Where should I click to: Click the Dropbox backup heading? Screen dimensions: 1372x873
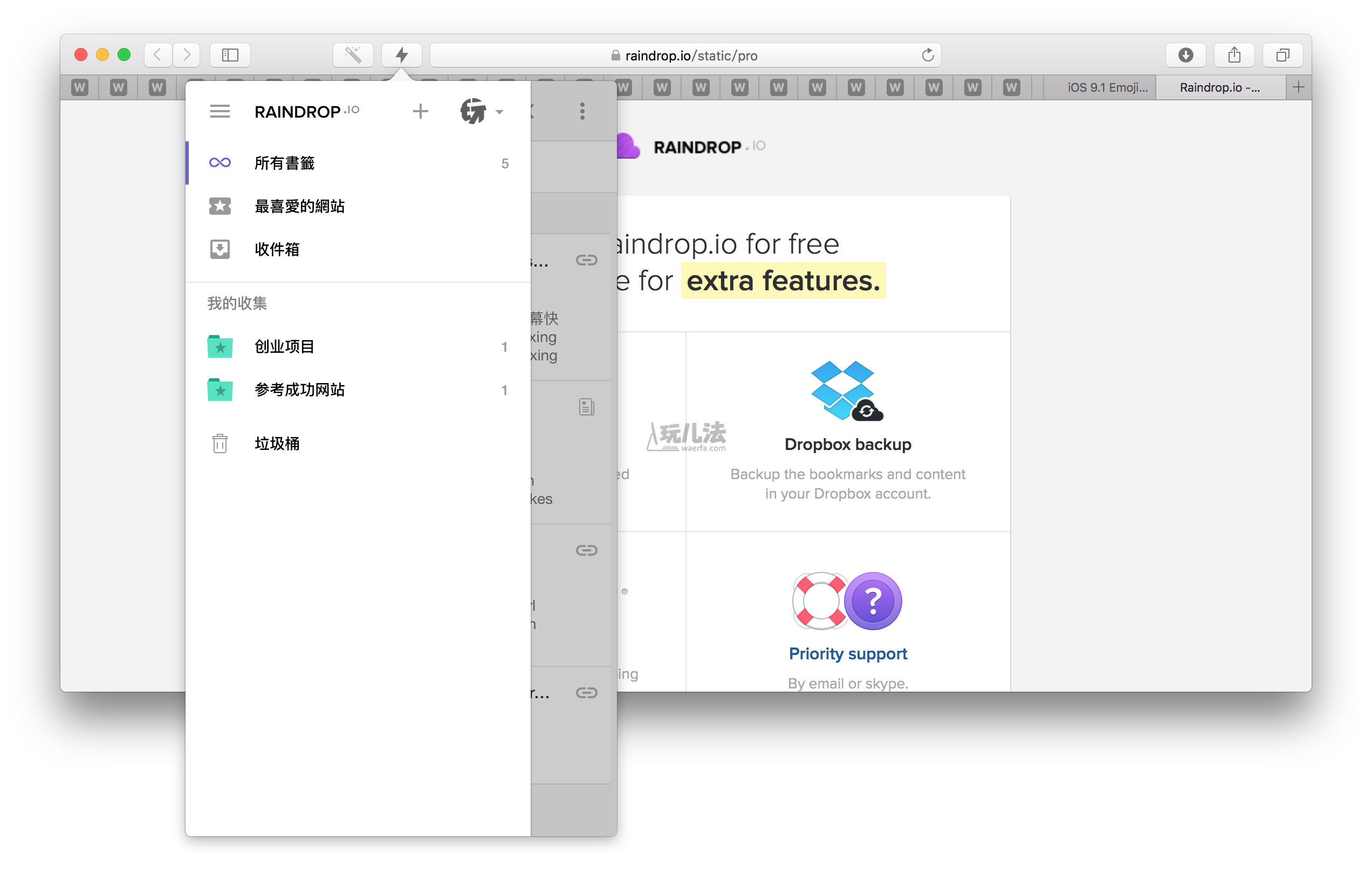pyautogui.click(x=848, y=444)
